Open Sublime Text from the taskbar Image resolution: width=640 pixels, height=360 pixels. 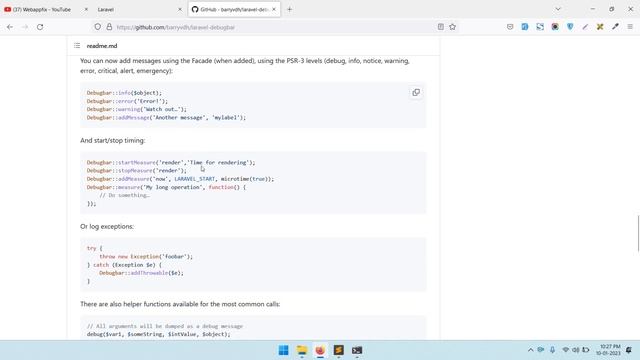338,350
